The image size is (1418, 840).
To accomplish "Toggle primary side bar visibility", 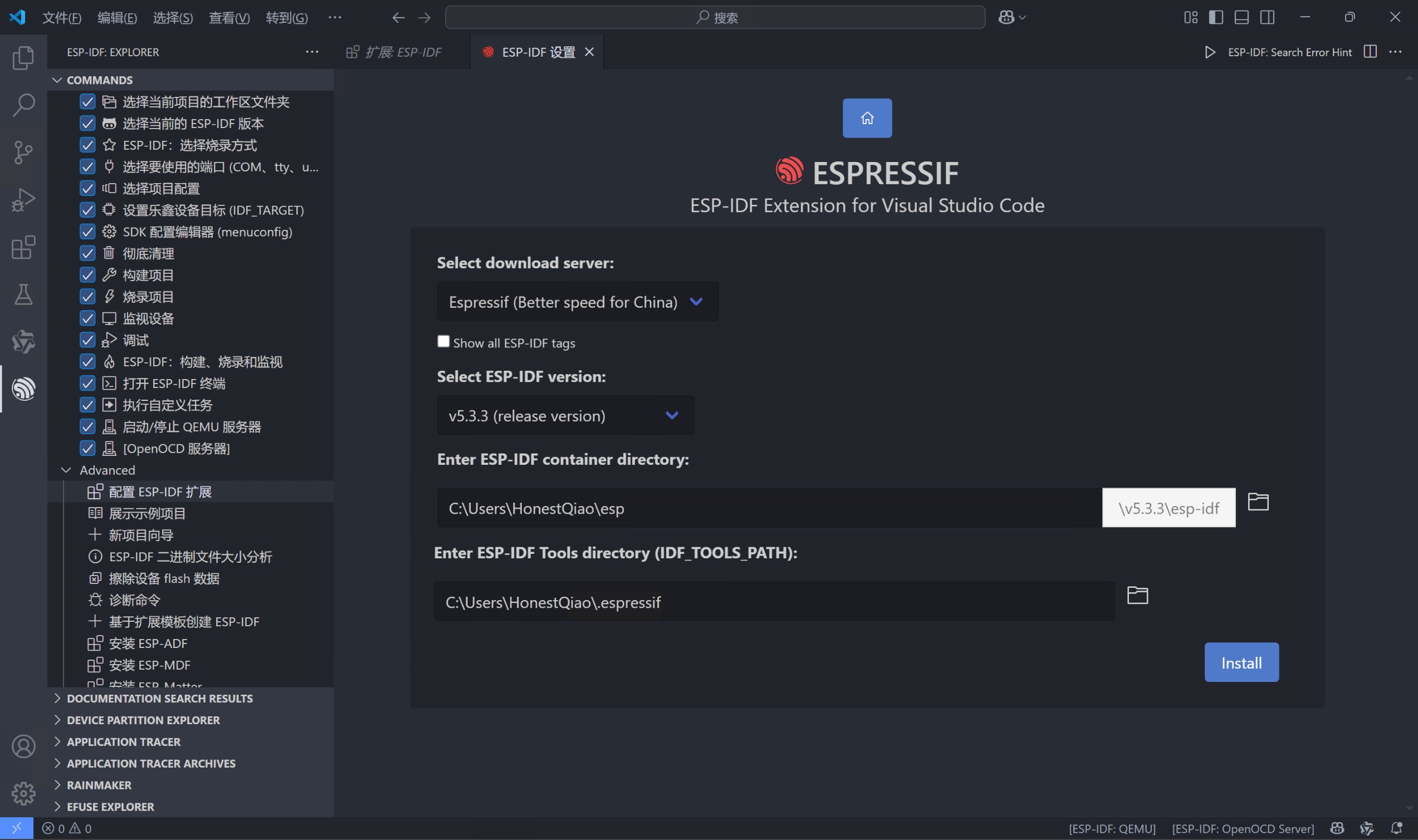I will click(1216, 18).
